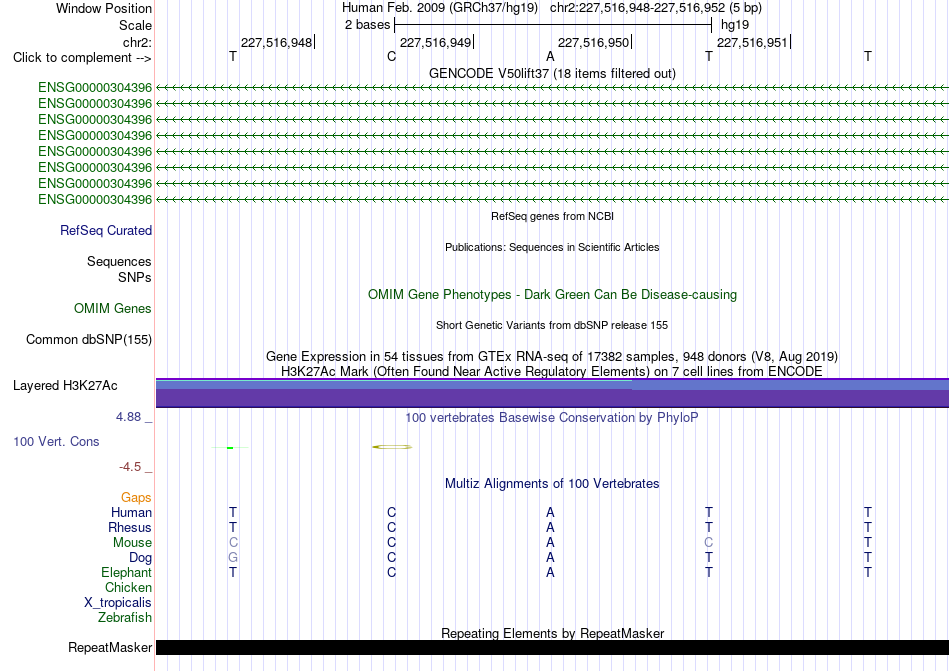Click GTEx Gene Expression track heading
Image resolution: width=950 pixels, height=671 pixels.
point(552,356)
